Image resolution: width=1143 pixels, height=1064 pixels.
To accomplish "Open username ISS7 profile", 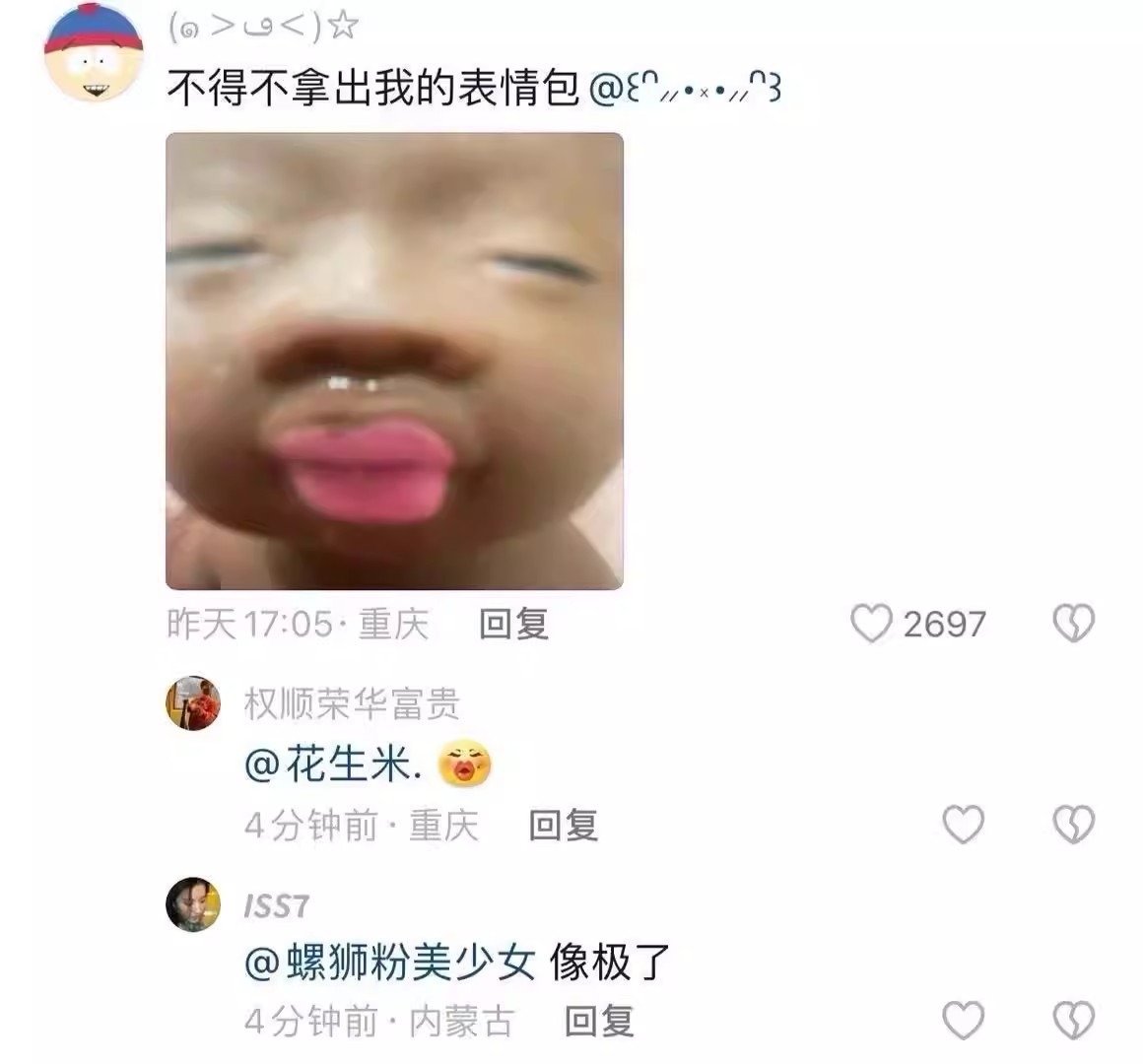I will click(277, 905).
